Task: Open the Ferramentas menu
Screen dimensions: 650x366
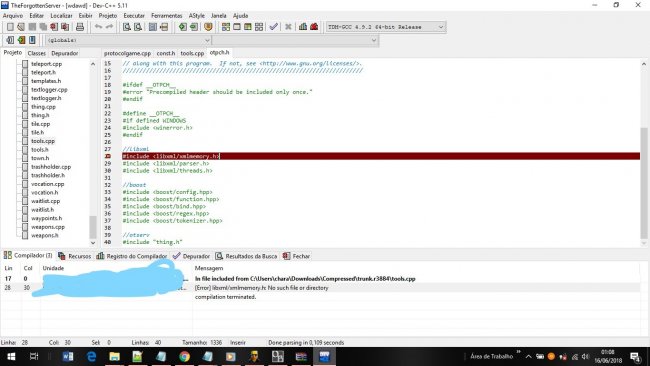Action: (x=167, y=16)
